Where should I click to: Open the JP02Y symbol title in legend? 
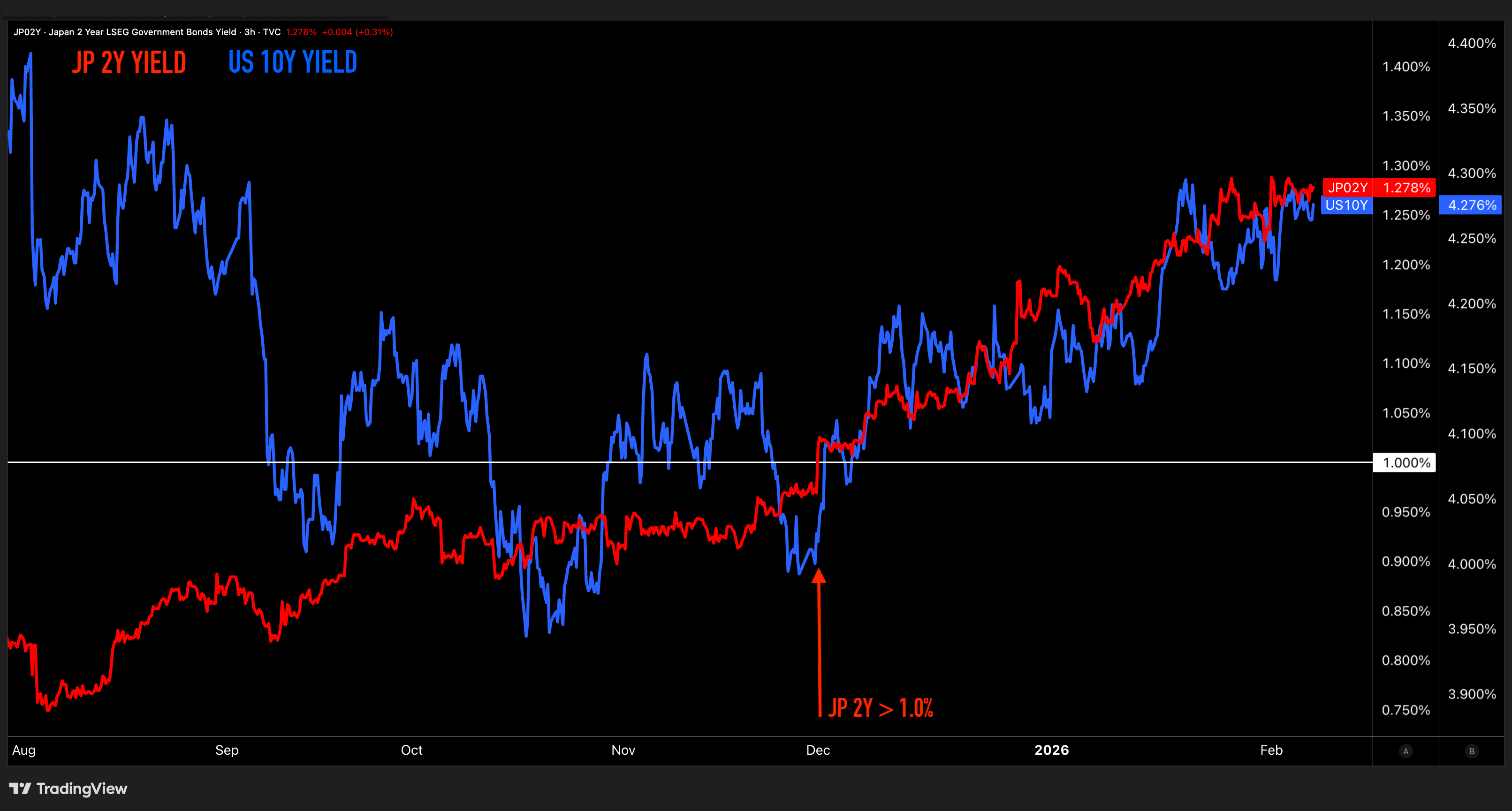[x=126, y=32]
